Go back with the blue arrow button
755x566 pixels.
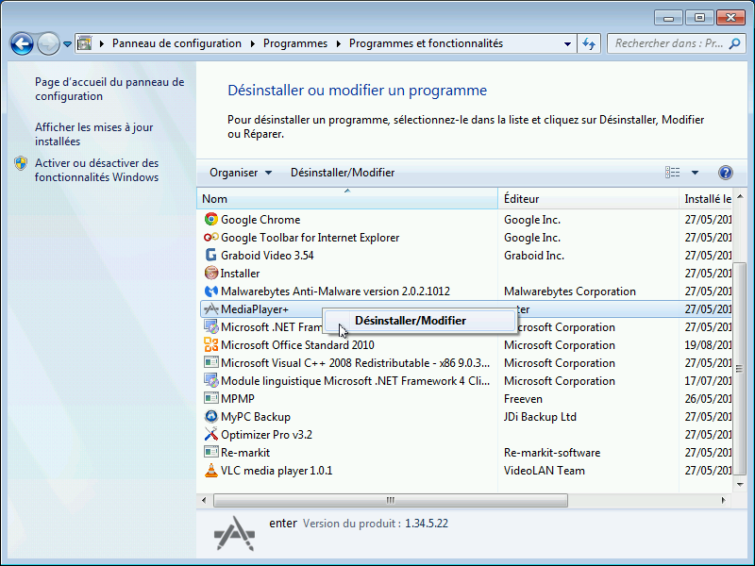(x=22, y=44)
